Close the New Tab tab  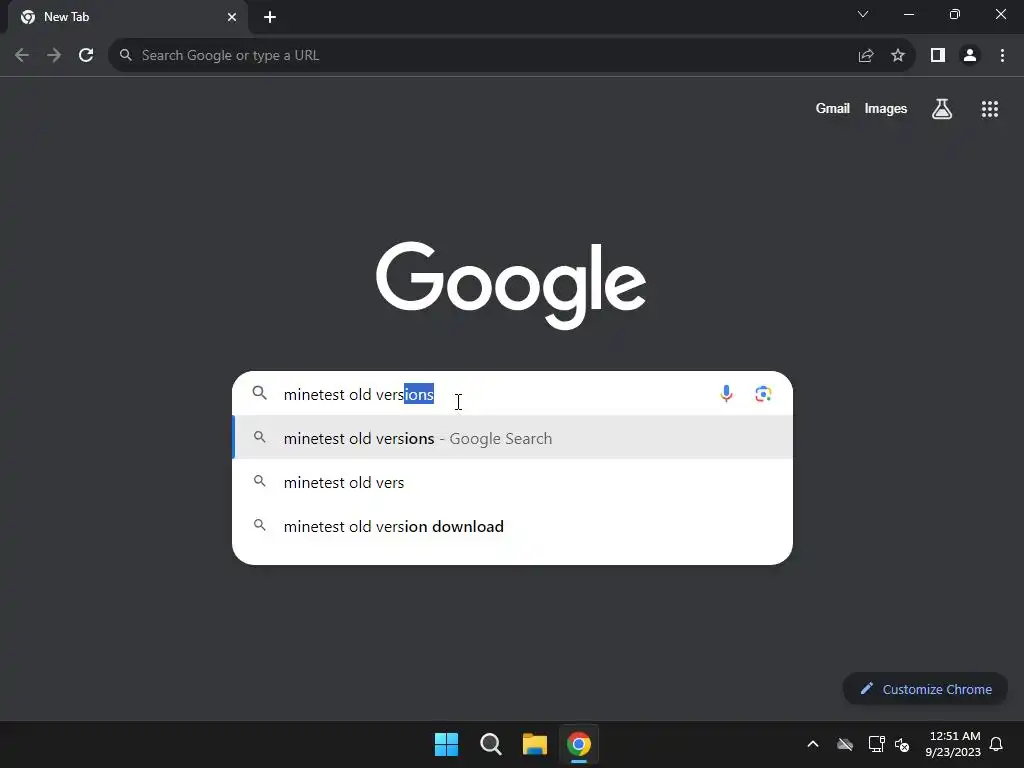232,17
